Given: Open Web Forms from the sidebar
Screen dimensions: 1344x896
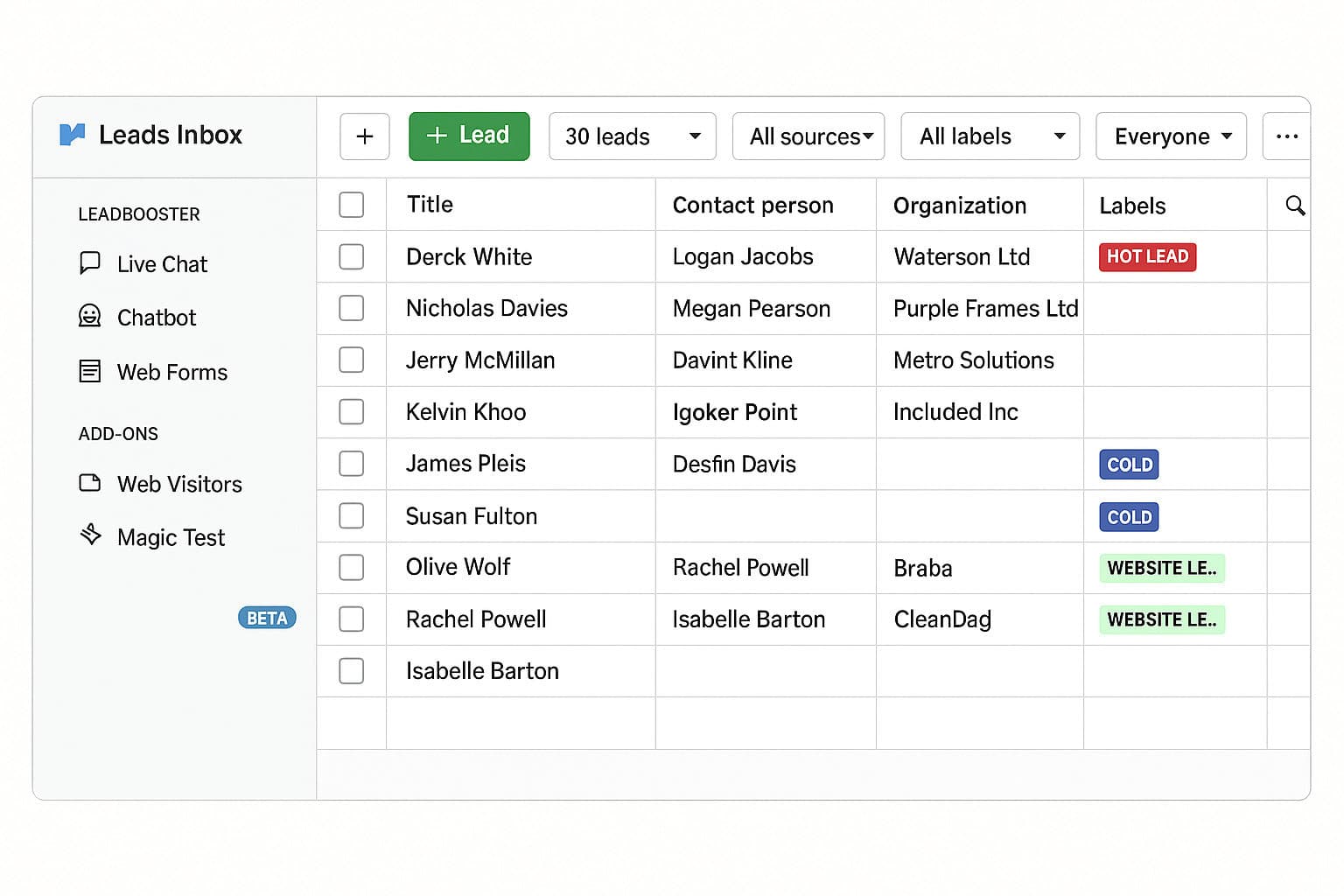Looking at the screenshot, I should (171, 372).
